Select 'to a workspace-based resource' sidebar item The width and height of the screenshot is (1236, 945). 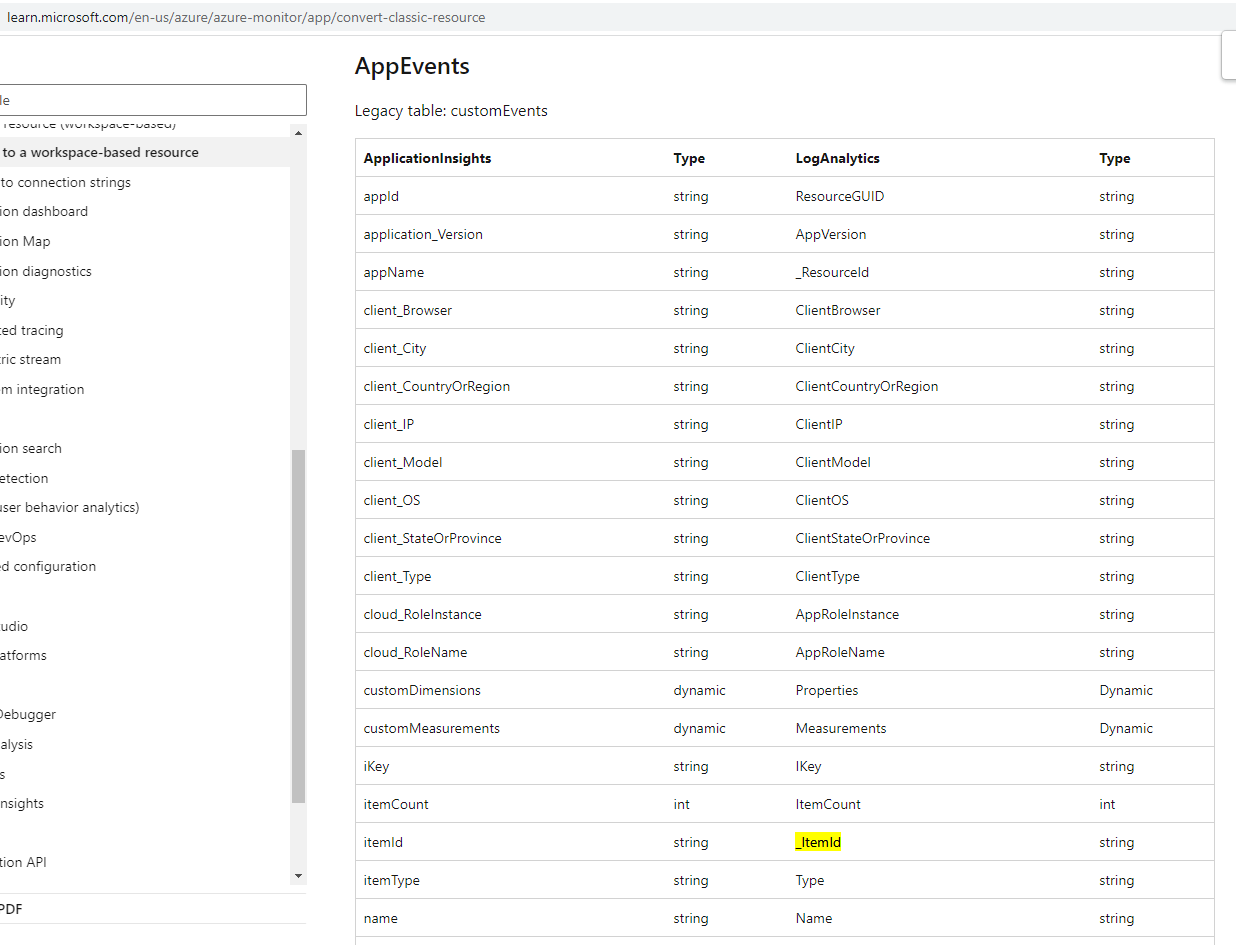pyautogui.click(x=100, y=153)
